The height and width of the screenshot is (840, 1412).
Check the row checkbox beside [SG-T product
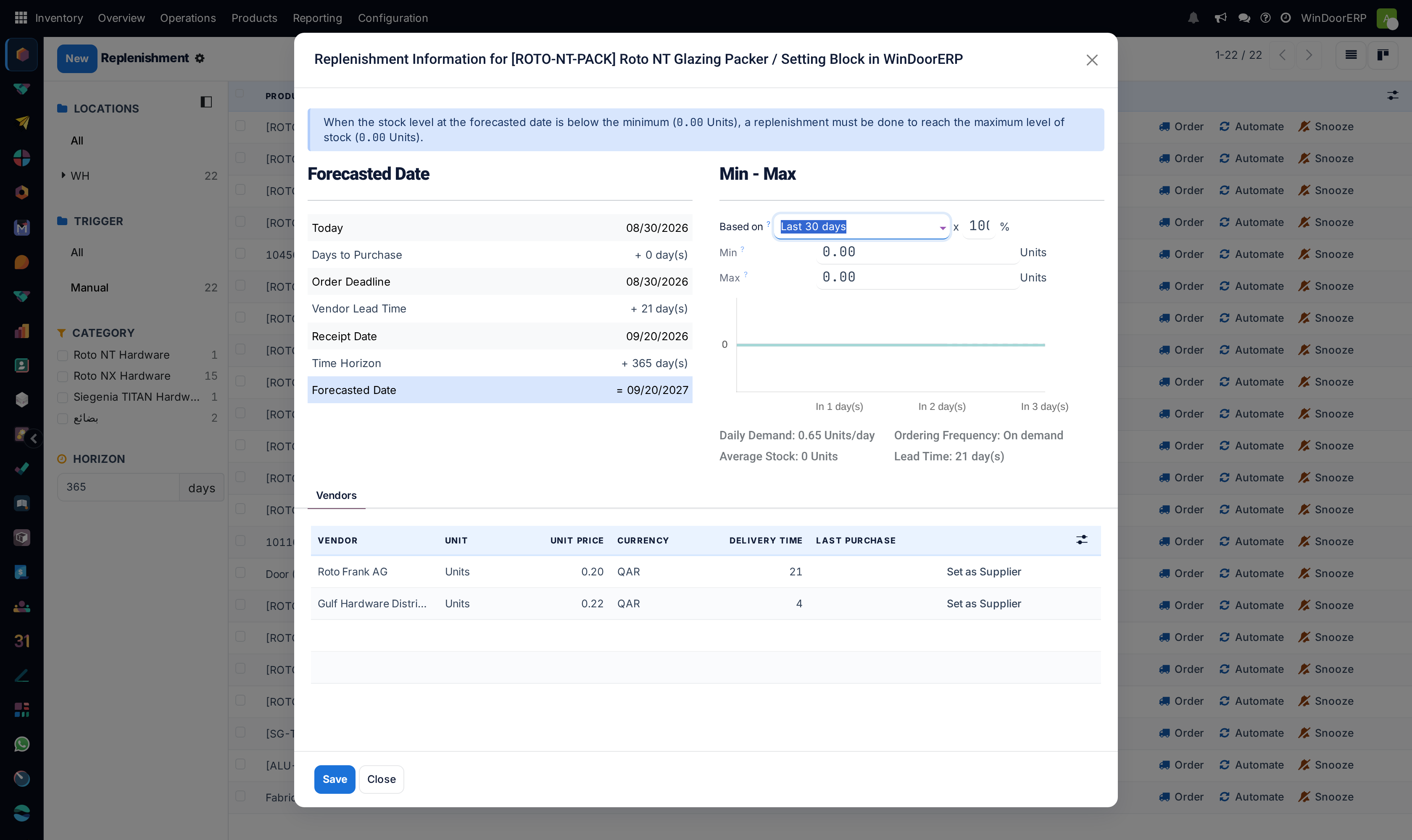[x=240, y=732]
